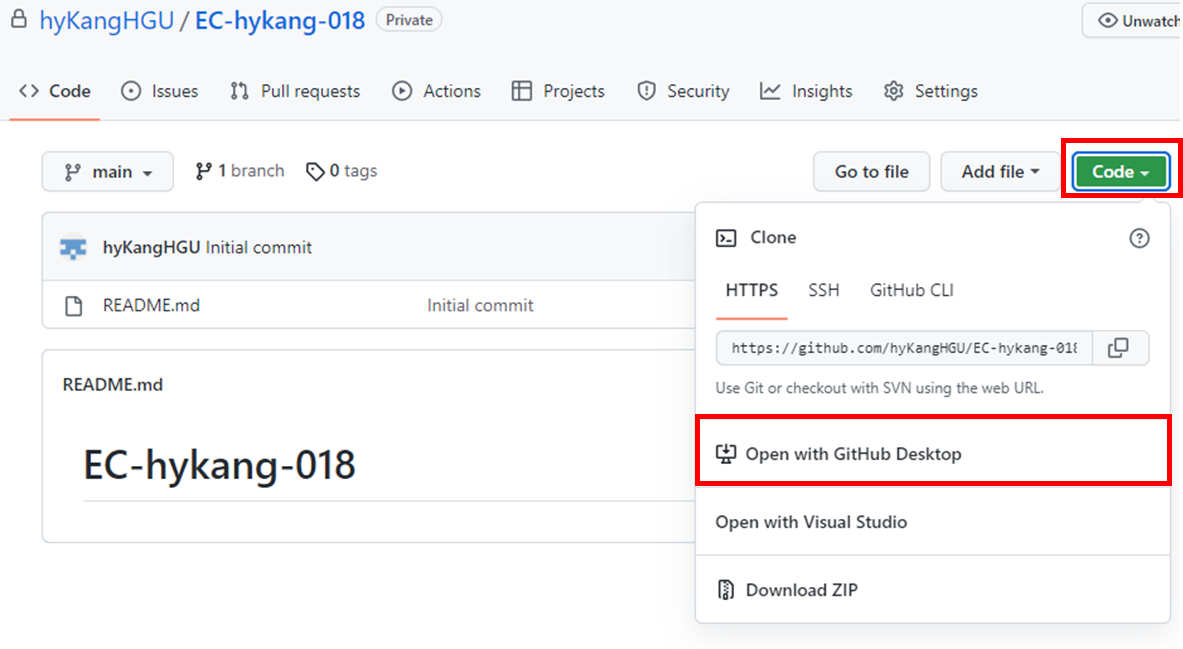
Task: Click the Settings gear icon
Action: [x=893, y=91]
